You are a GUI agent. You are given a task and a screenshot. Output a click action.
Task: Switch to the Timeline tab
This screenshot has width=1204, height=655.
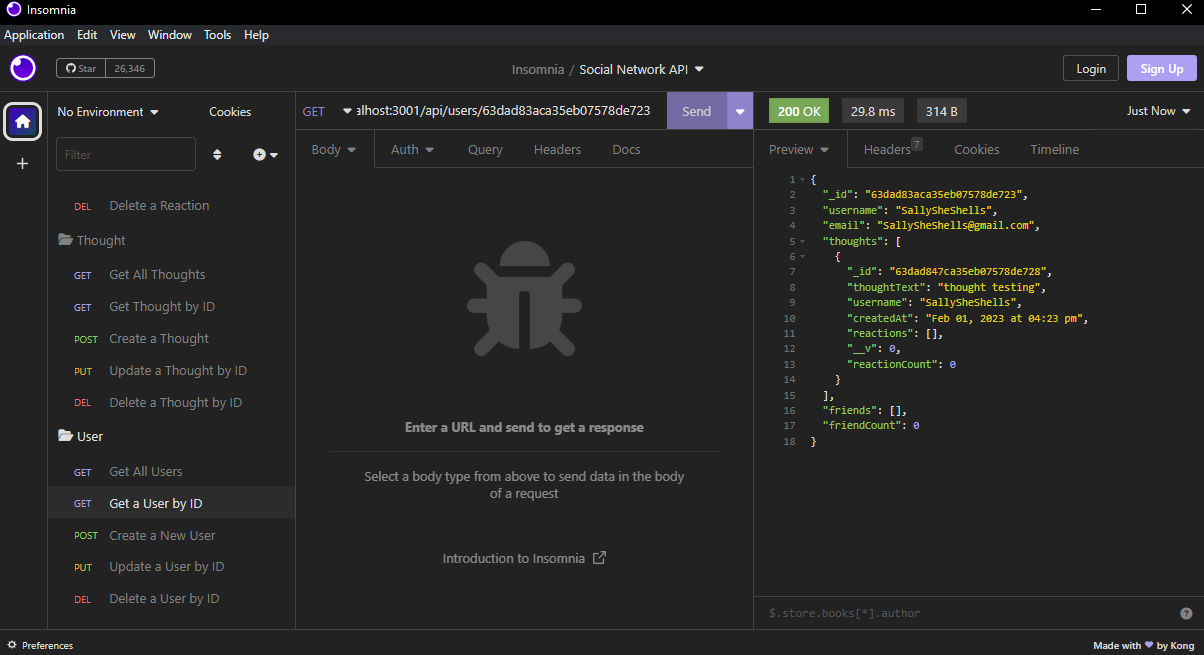[1054, 149]
